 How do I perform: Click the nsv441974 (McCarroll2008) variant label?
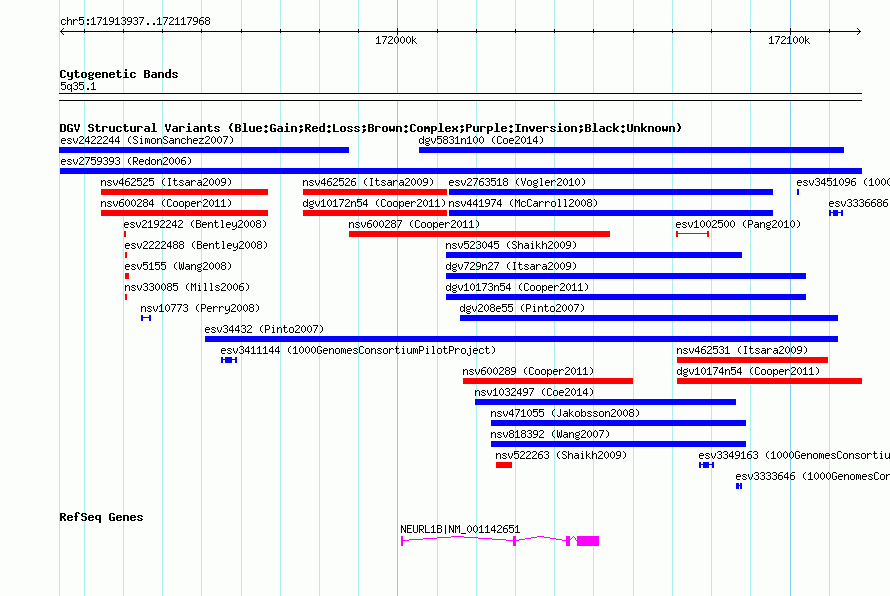point(523,203)
